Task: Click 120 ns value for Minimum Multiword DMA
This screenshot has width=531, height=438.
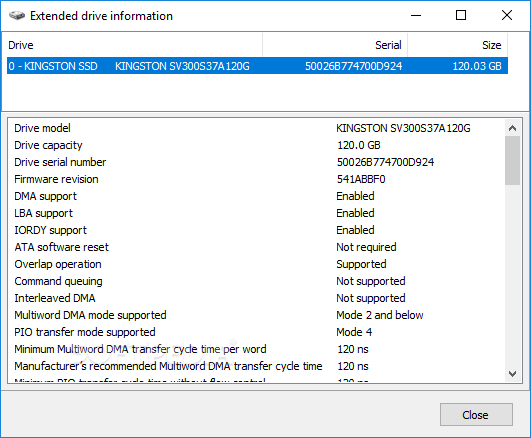Action: (353, 349)
